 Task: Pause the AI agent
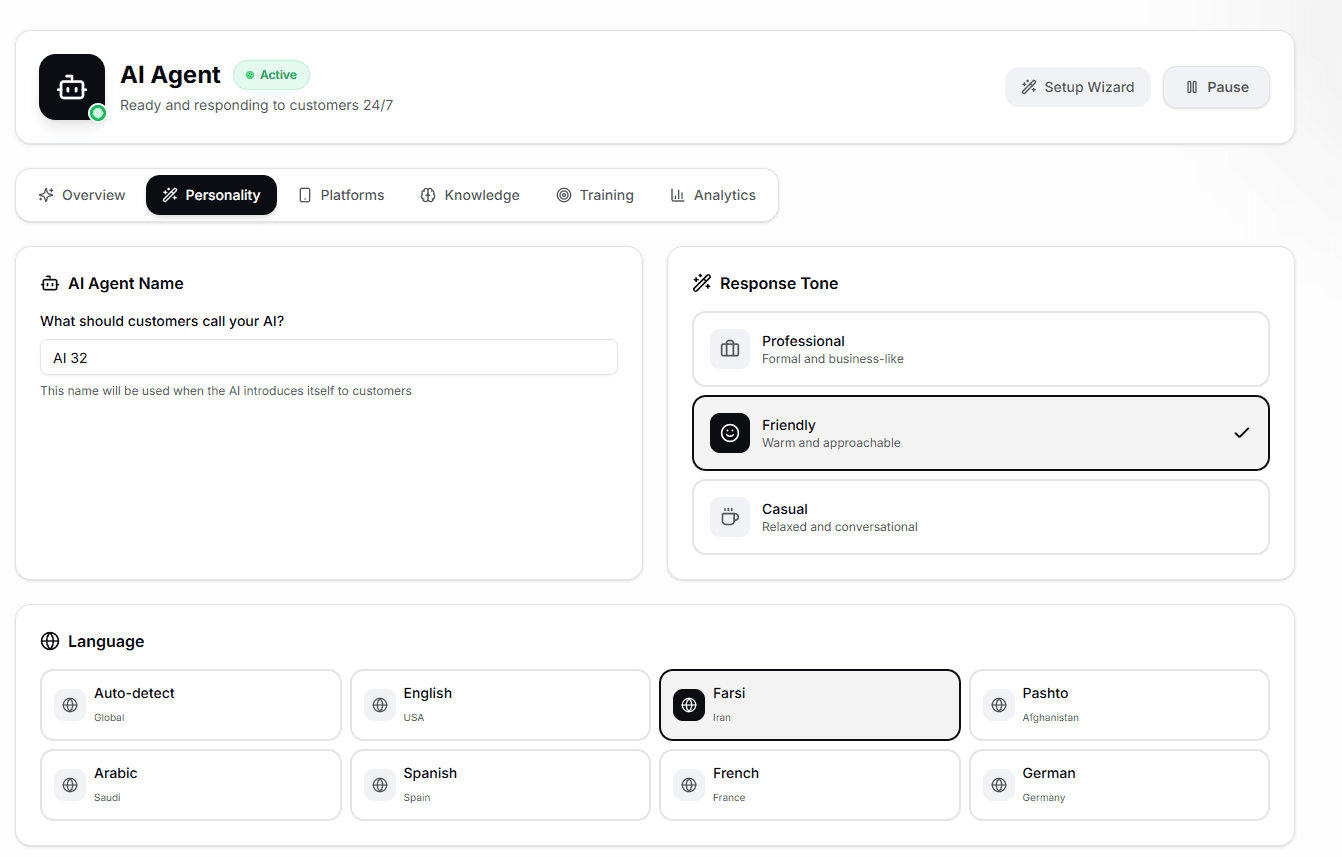coord(1216,87)
